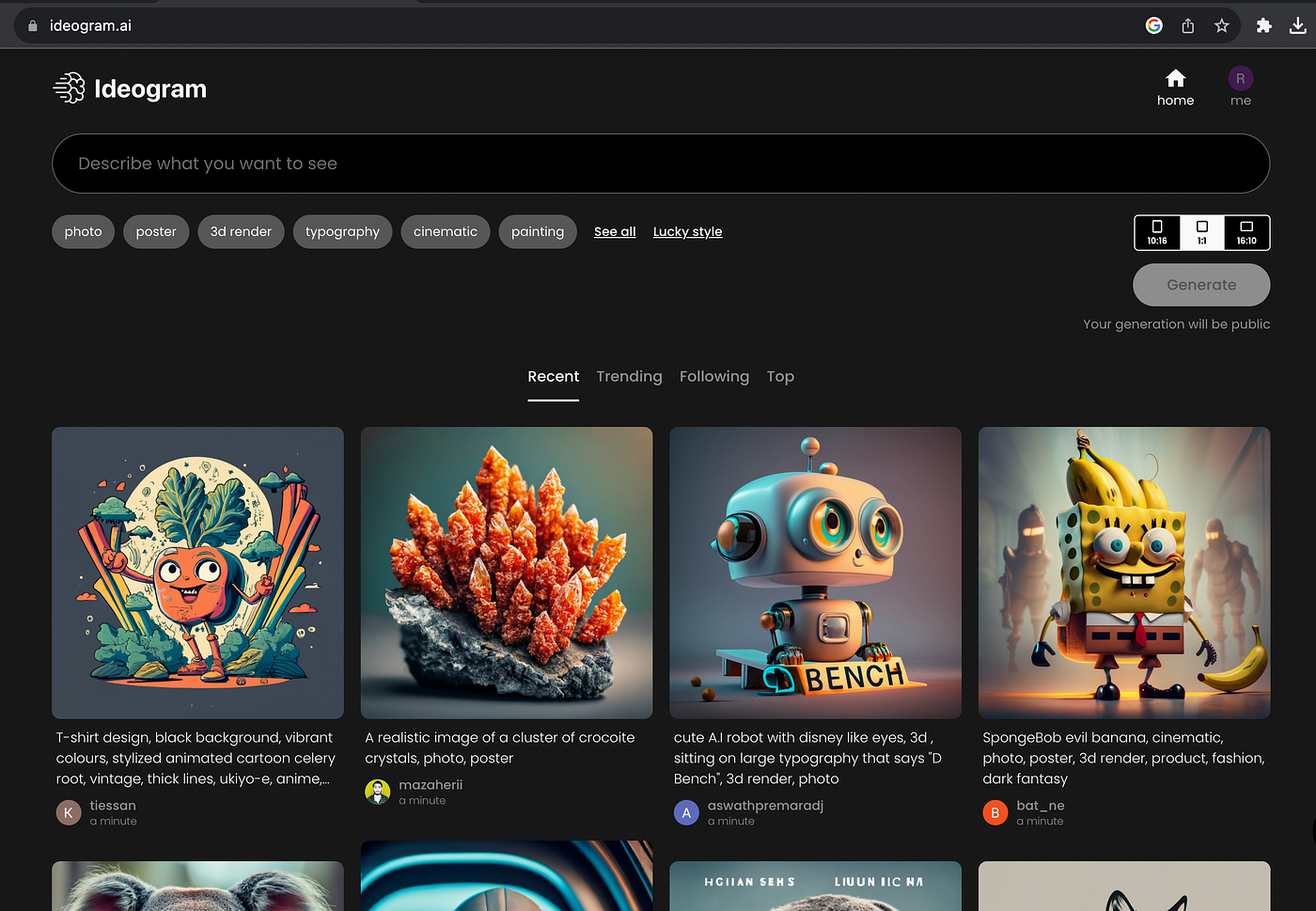This screenshot has height=911, width=1316.
Task: Switch to the Following tab
Action: [713, 376]
